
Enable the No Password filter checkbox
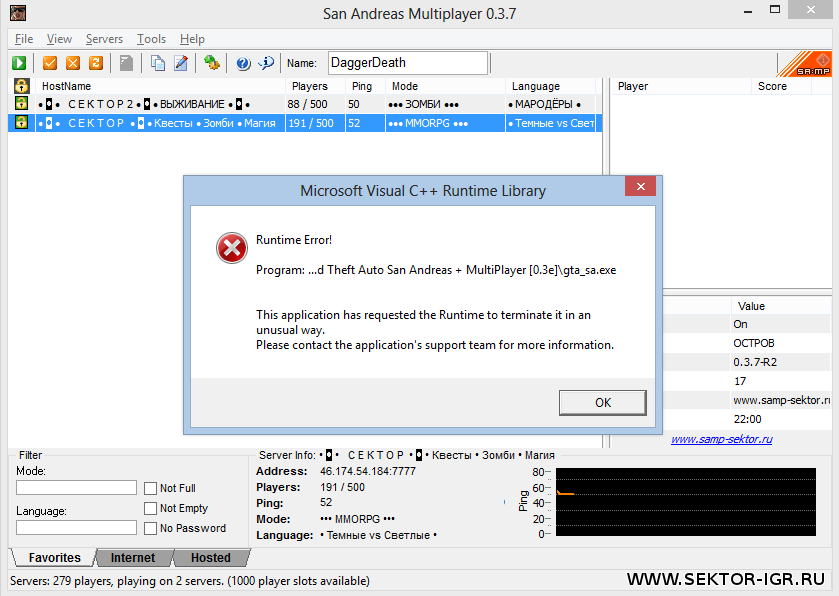click(x=150, y=529)
